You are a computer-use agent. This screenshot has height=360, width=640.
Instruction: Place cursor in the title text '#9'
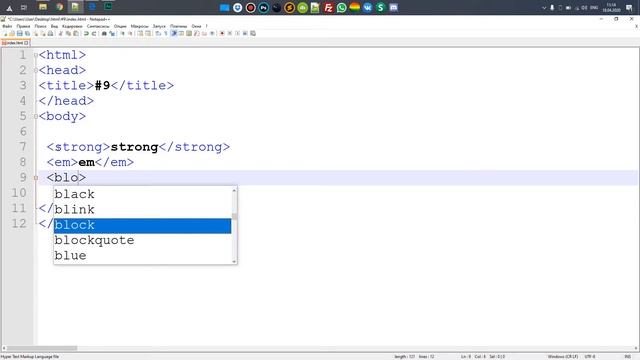[102, 86]
